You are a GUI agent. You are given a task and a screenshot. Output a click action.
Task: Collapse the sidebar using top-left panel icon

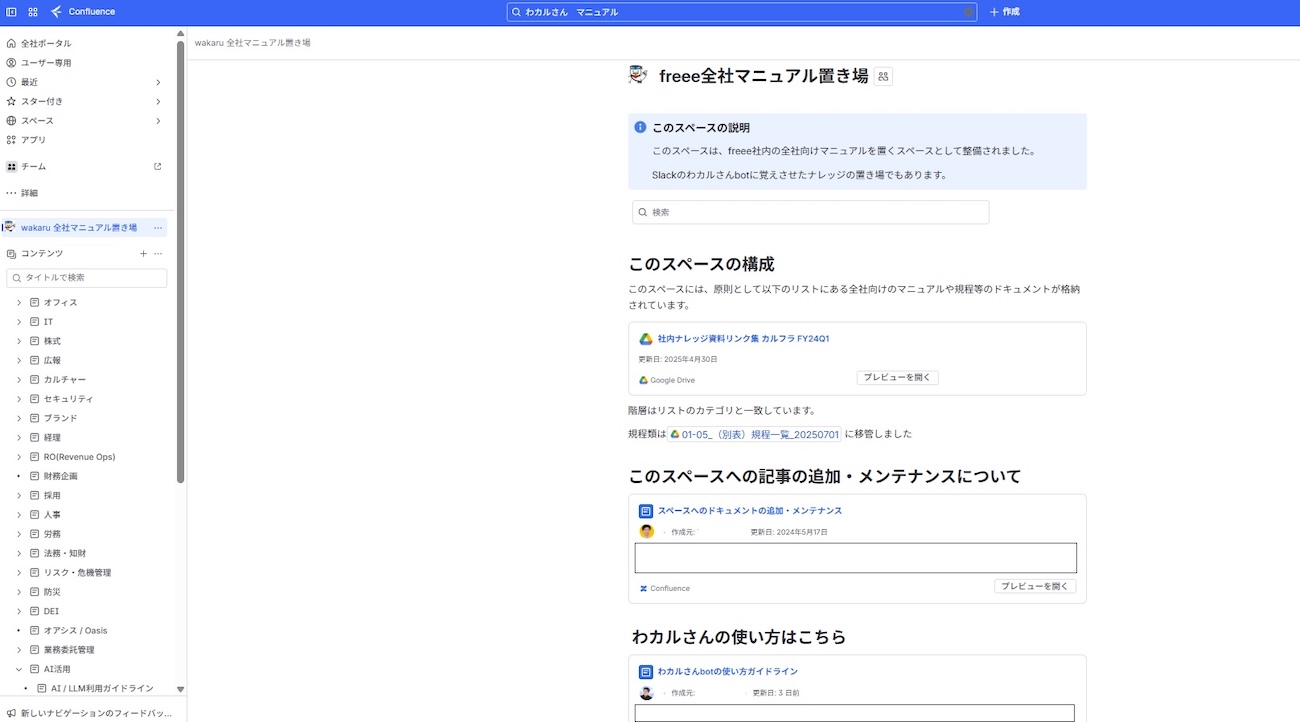(x=12, y=12)
